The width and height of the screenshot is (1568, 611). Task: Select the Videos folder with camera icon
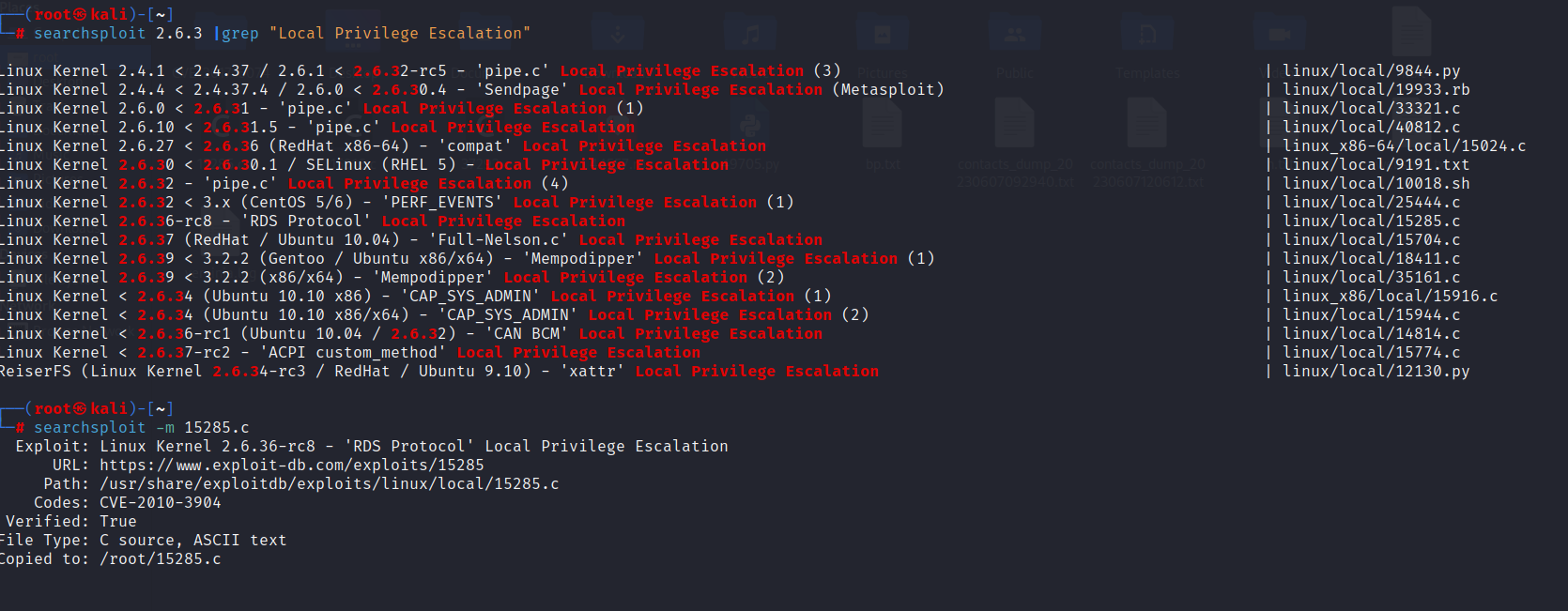(x=1279, y=36)
